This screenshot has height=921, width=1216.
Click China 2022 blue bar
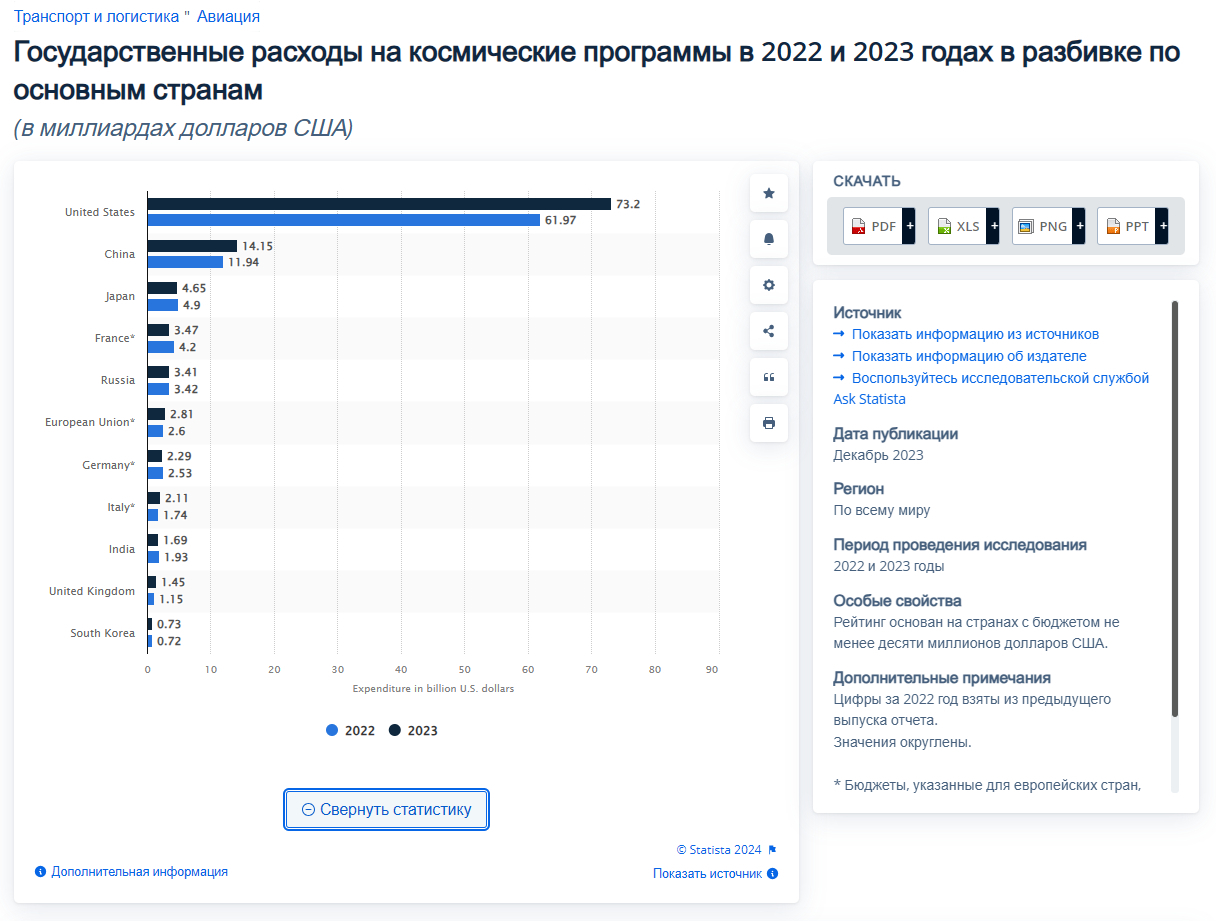(x=185, y=262)
